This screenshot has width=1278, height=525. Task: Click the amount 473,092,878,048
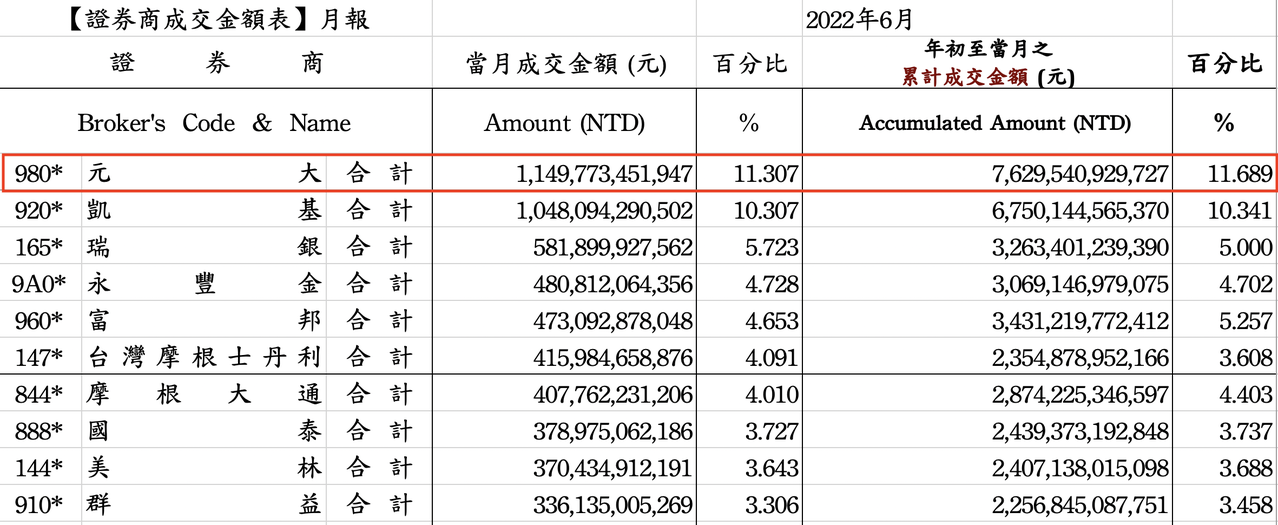[611, 321]
